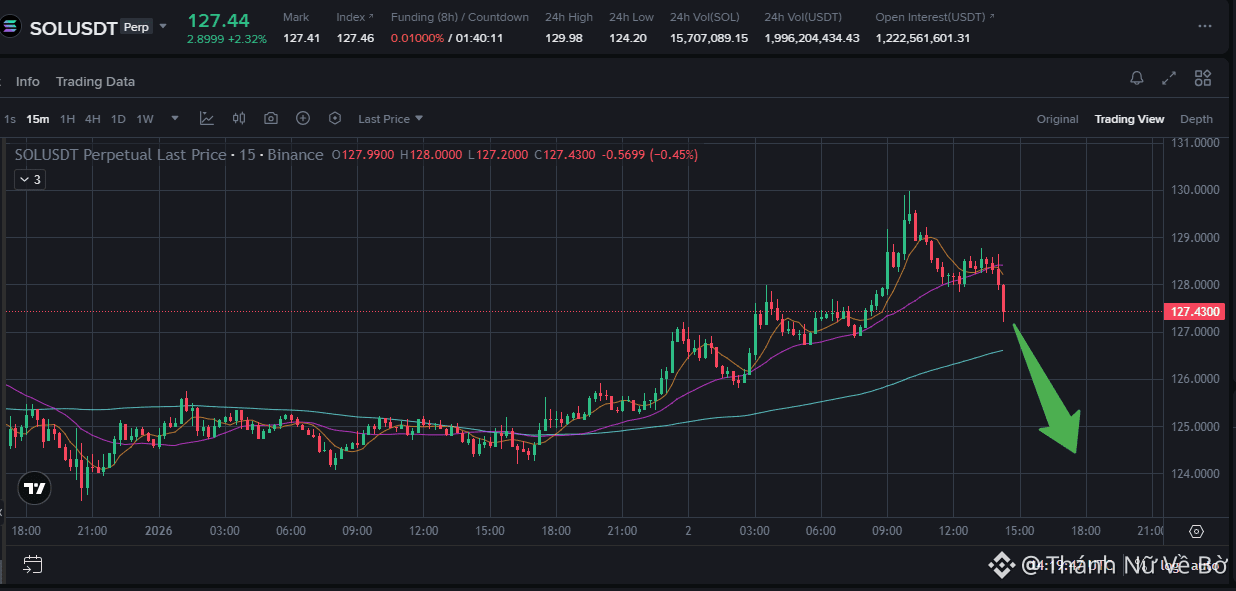Select the 1W timeframe
This screenshot has height=591, width=1236.
(145, 119)
